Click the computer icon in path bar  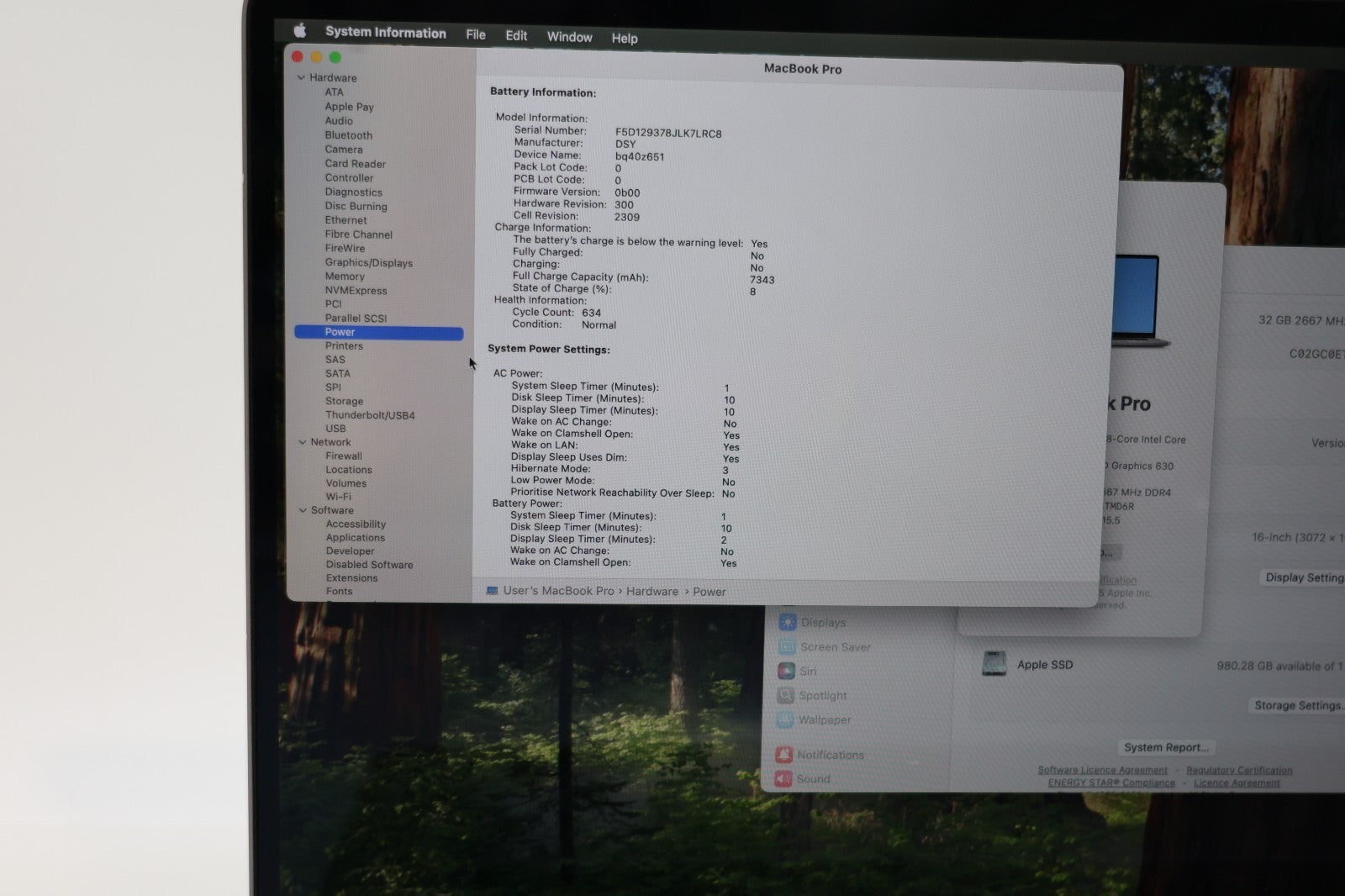pyautogui.click(x=493, y=591)
